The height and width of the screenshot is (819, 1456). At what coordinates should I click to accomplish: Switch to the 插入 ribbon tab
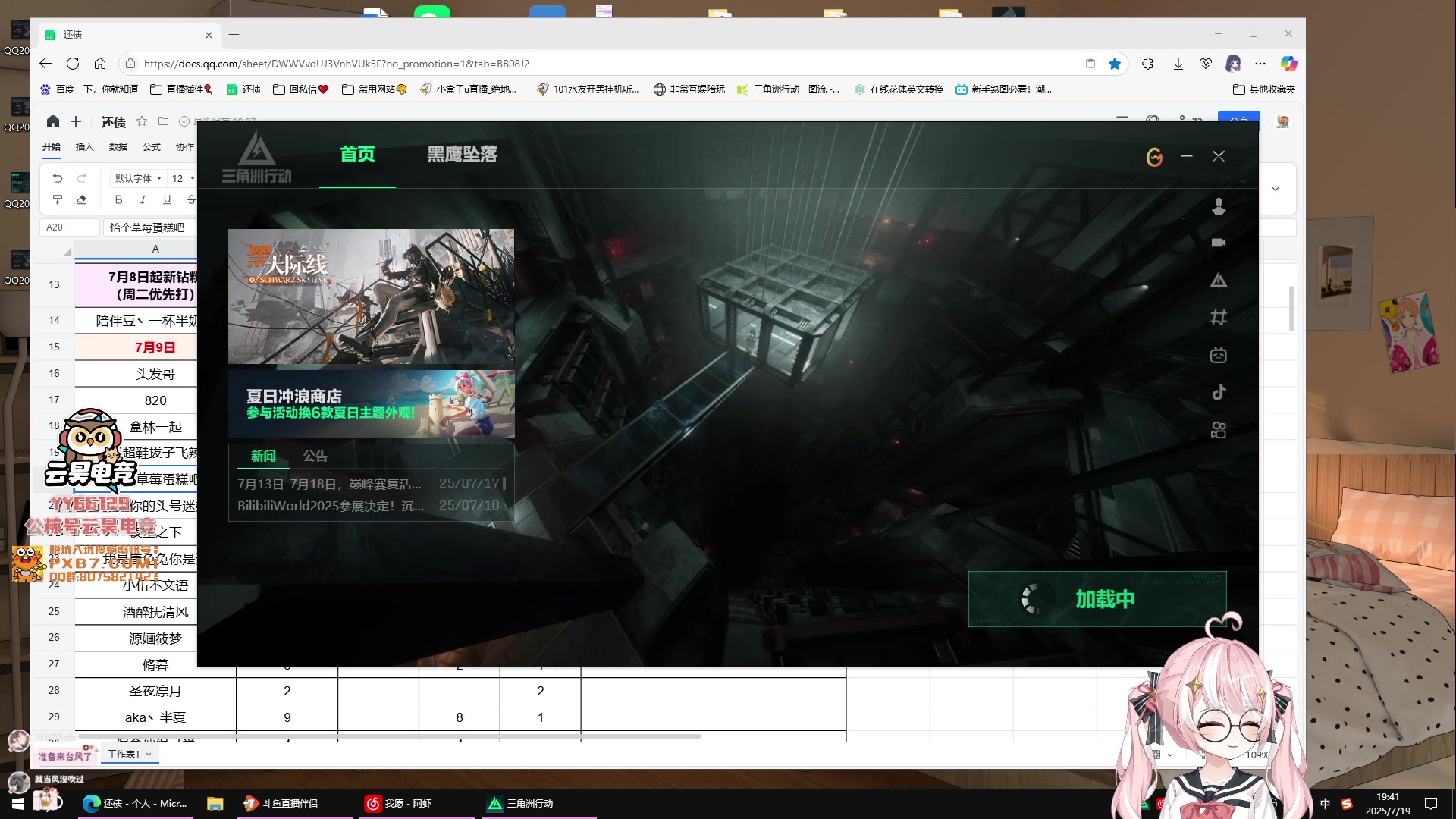[x=85, y=147]
